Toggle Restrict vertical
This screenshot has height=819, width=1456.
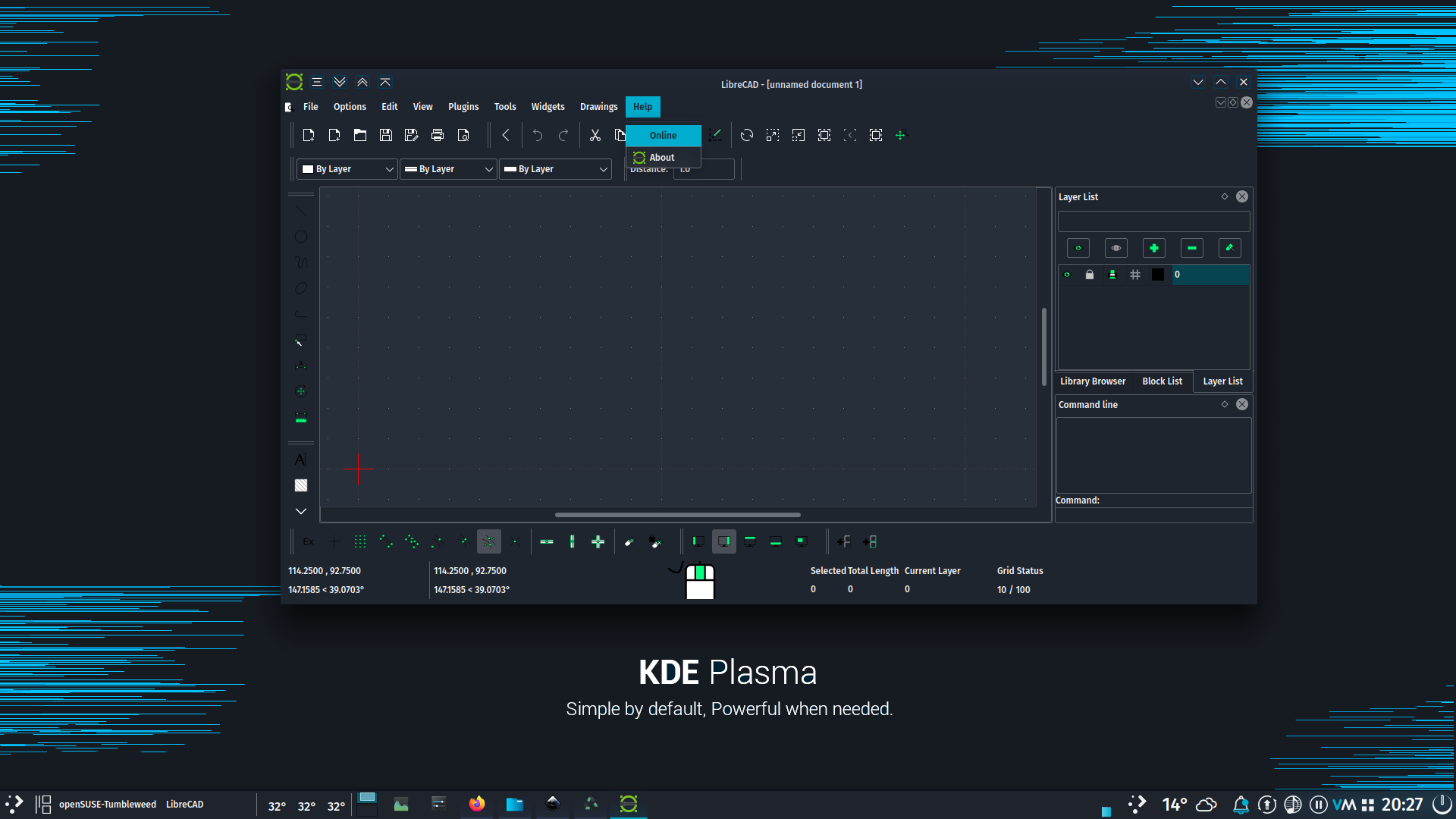pyautogui.click(x=573, y=541)
